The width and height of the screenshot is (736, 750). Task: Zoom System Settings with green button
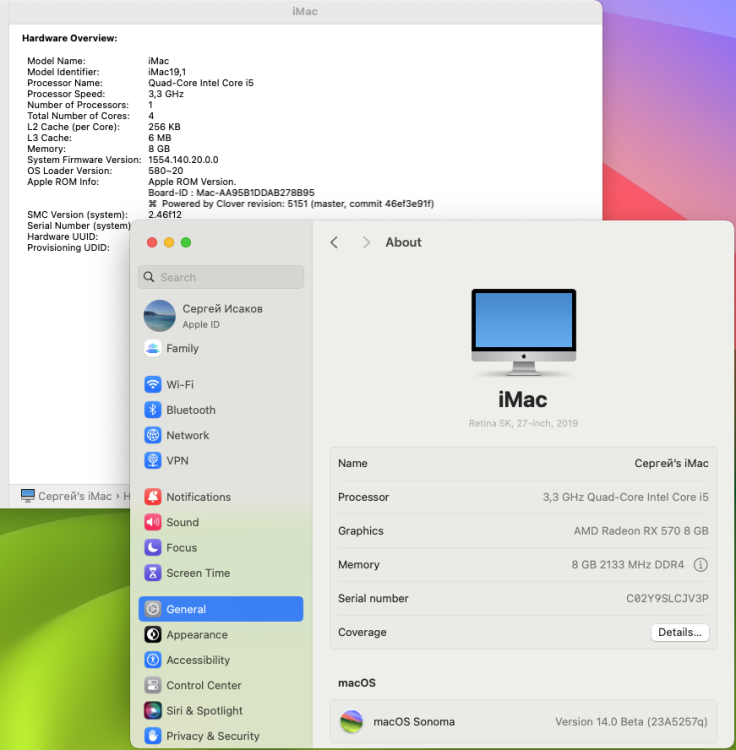[186, 243]
